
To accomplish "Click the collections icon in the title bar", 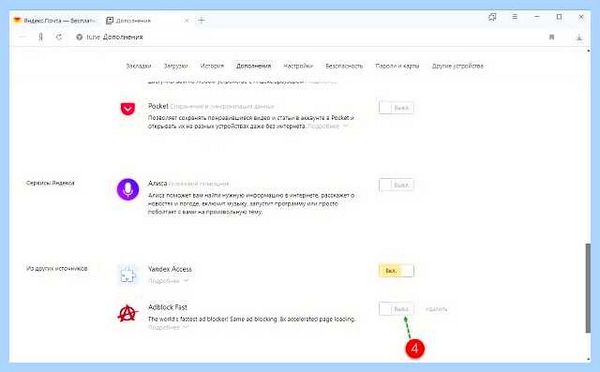I will pos(492,17).
